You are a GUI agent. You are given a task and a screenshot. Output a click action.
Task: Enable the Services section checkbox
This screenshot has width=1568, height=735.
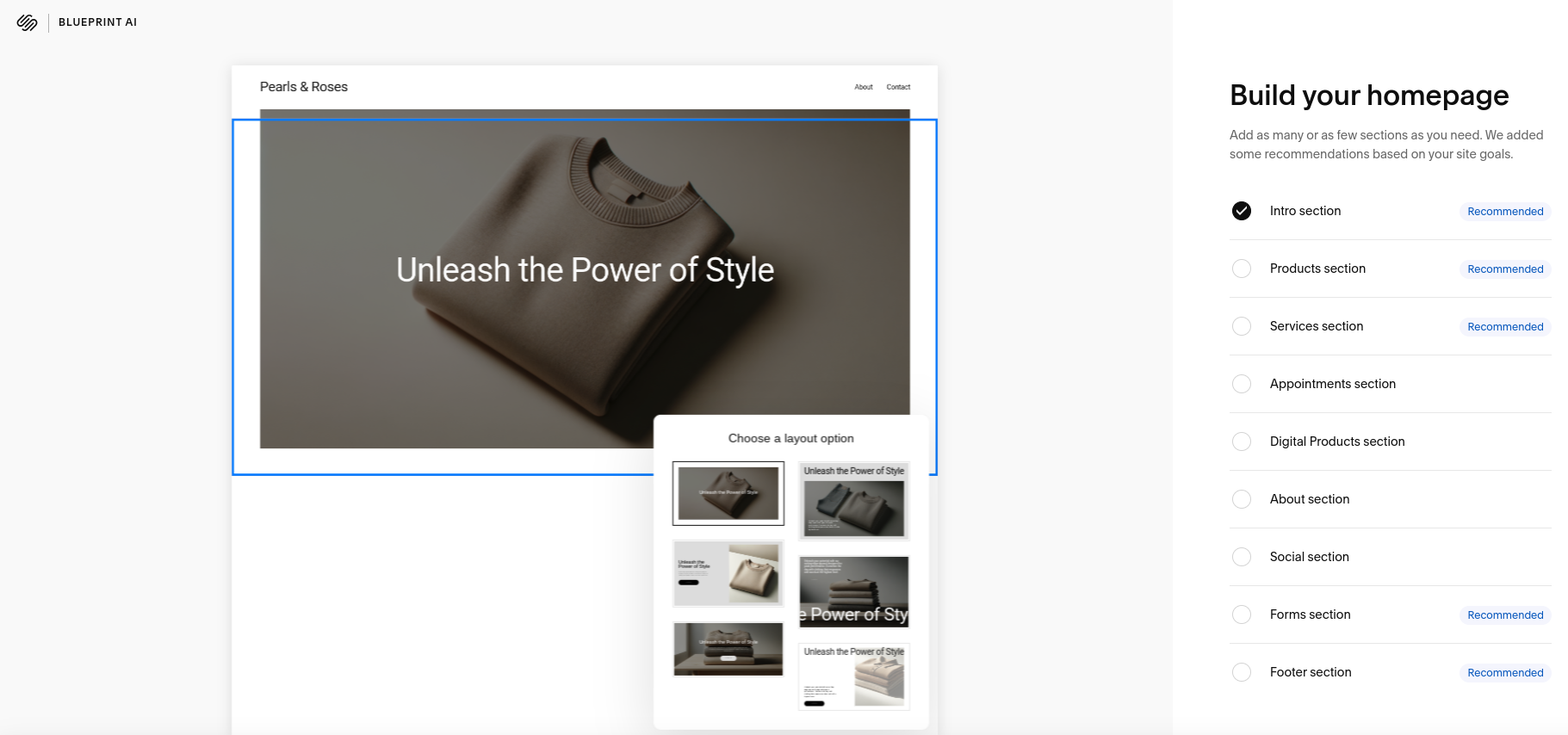(1241, 326)
